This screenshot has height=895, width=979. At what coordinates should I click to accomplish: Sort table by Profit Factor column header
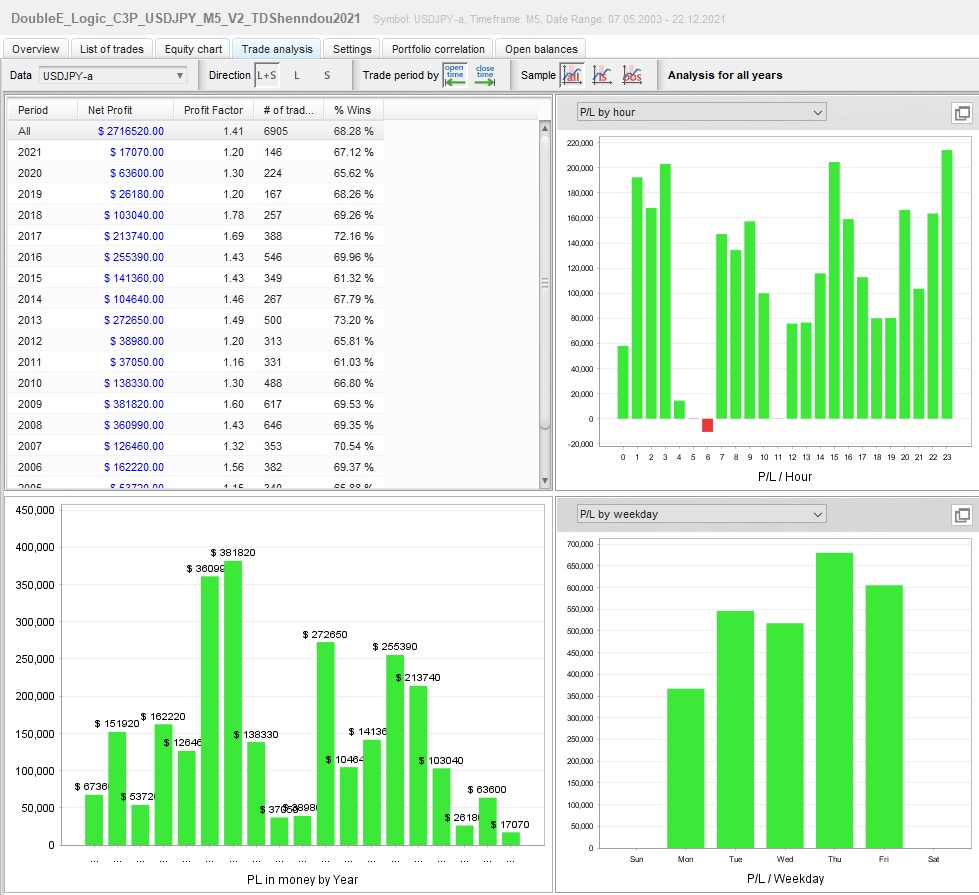pyautogui.click(x=214, y=110)
